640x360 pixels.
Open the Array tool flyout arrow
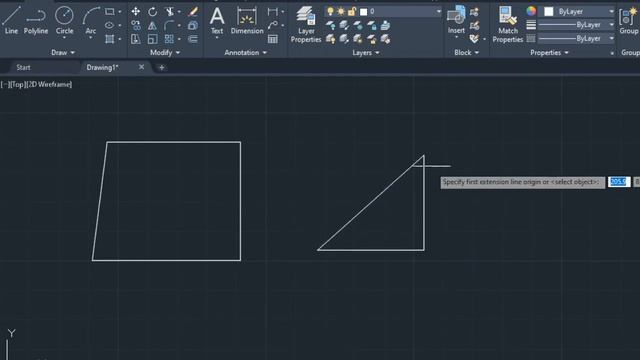(x=179, y=39)
